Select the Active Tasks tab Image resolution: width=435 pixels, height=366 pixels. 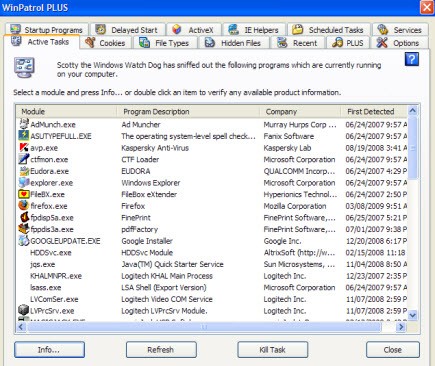42,42
